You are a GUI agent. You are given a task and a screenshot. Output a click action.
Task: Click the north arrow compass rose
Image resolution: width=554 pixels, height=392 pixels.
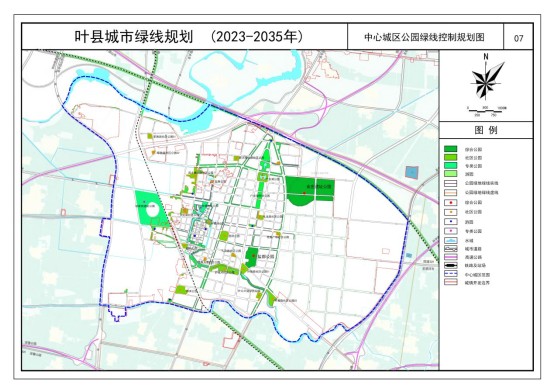pyautogui.click(x=487, y=80)
